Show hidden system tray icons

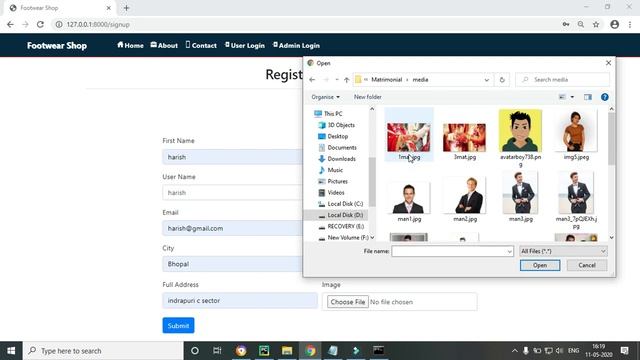514,351
